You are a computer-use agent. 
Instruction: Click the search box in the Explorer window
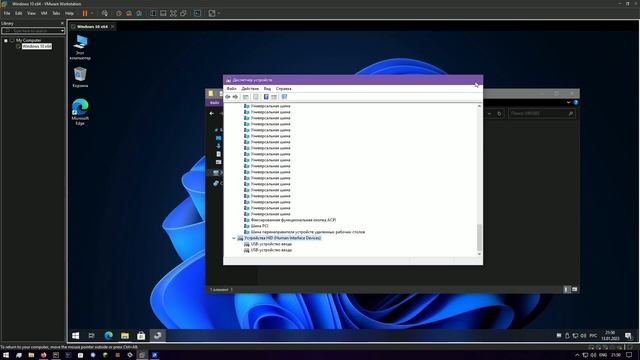541,113
